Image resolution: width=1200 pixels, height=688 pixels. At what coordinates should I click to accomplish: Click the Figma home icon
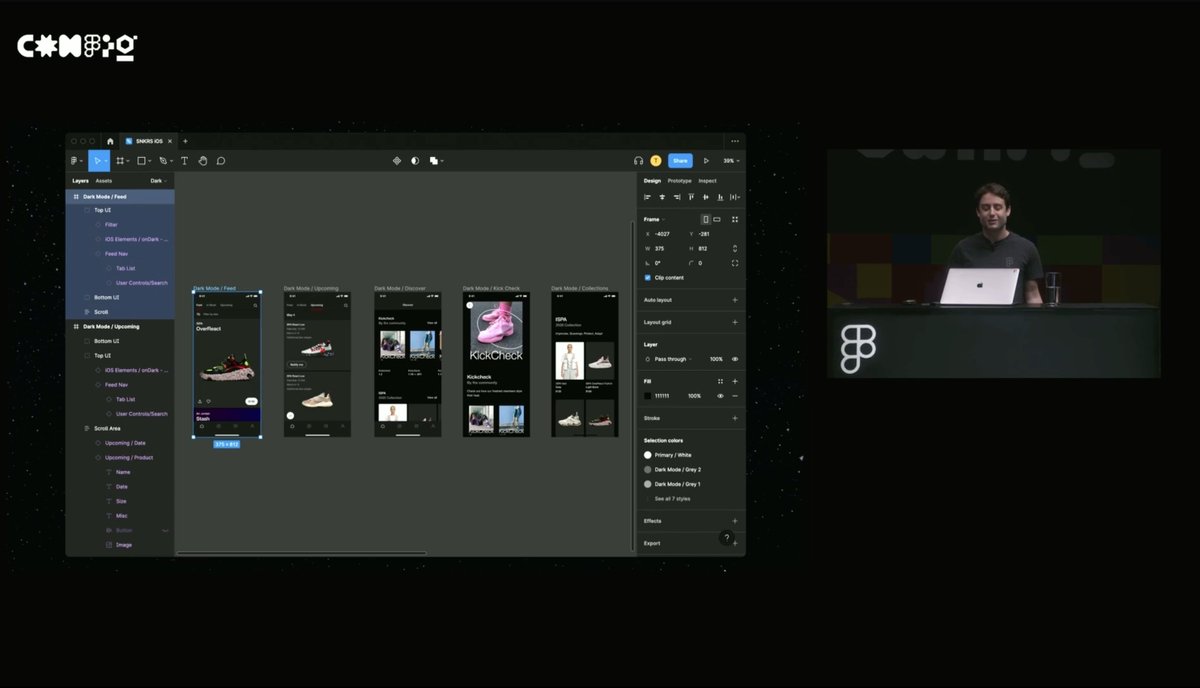110,141
